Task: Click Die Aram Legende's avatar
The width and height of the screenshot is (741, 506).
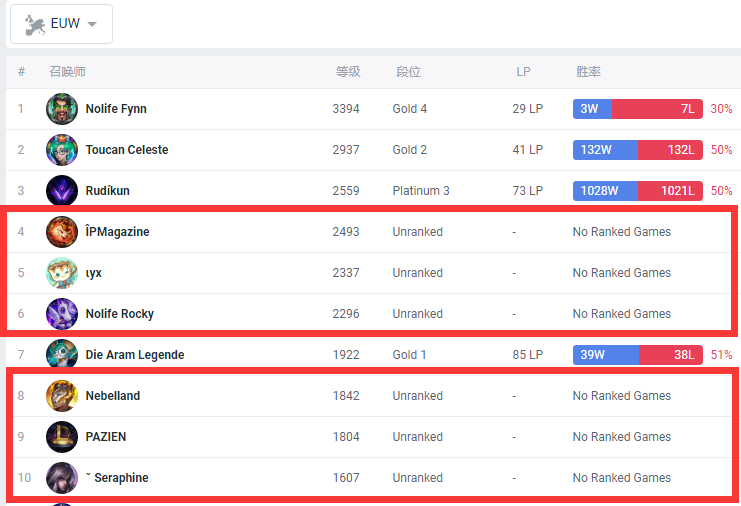Action: pos(62,354)
